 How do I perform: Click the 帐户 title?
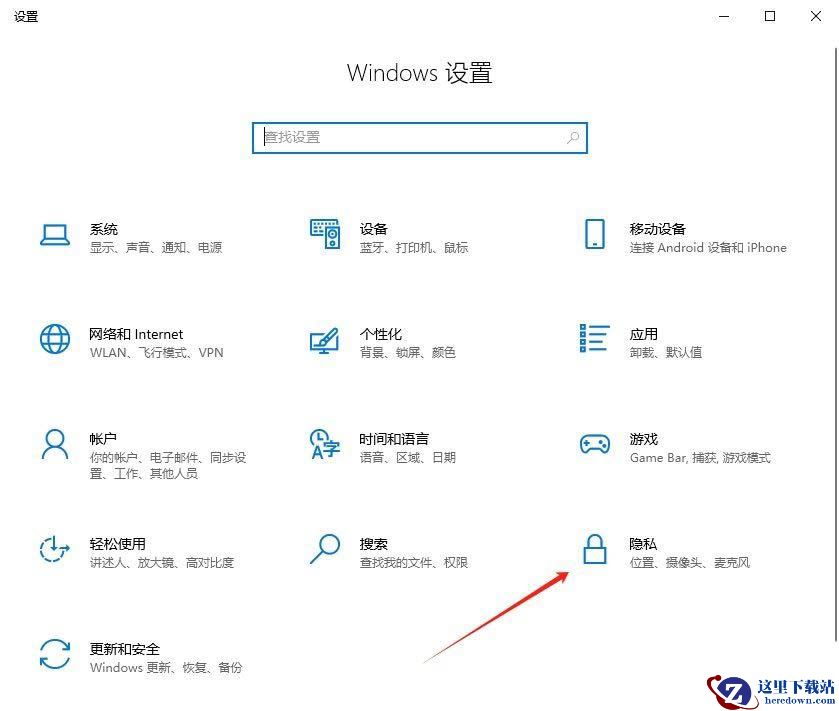pos(103,439)
